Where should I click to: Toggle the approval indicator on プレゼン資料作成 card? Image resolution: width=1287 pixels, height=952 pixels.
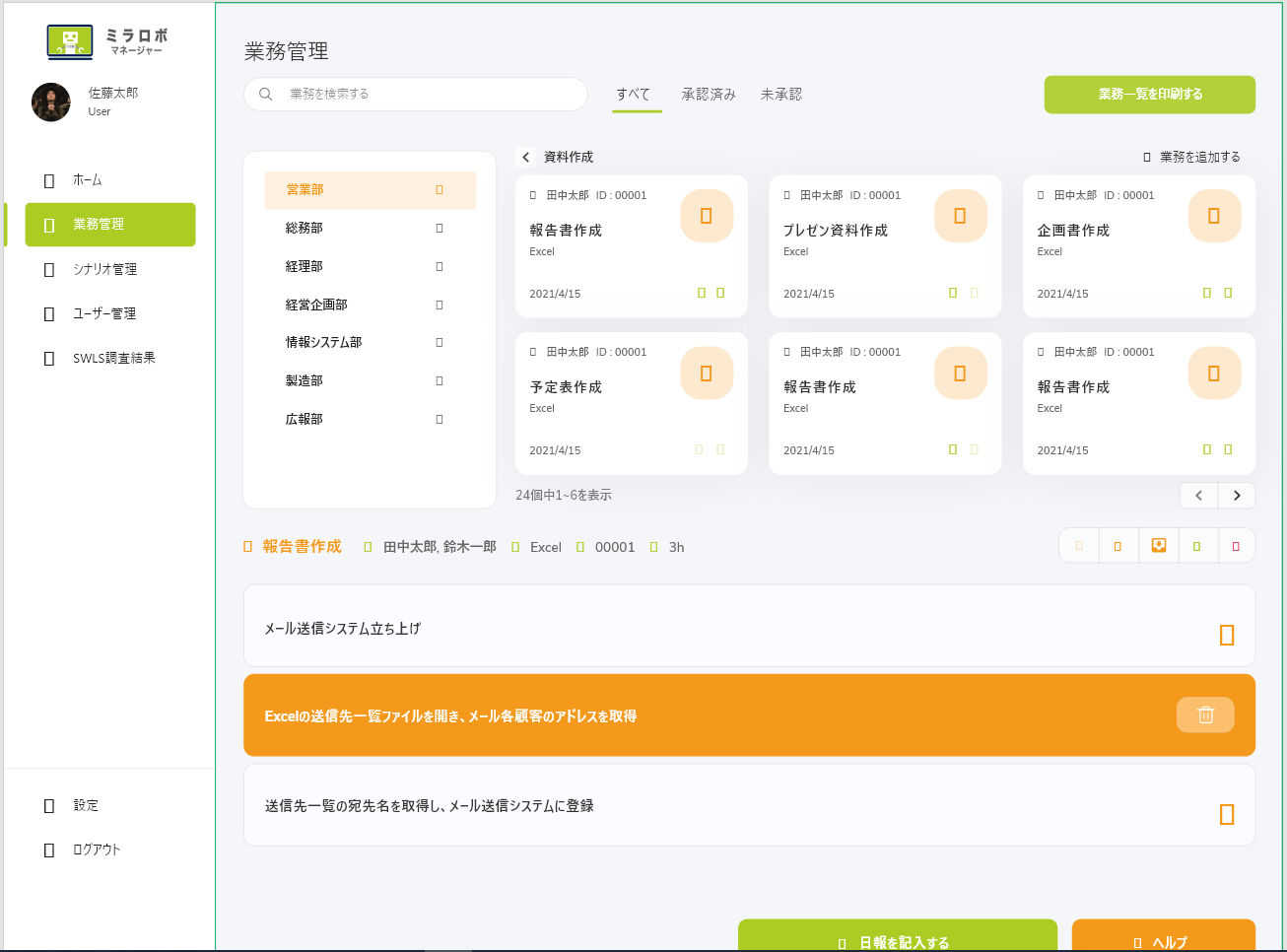coord(952,292)
